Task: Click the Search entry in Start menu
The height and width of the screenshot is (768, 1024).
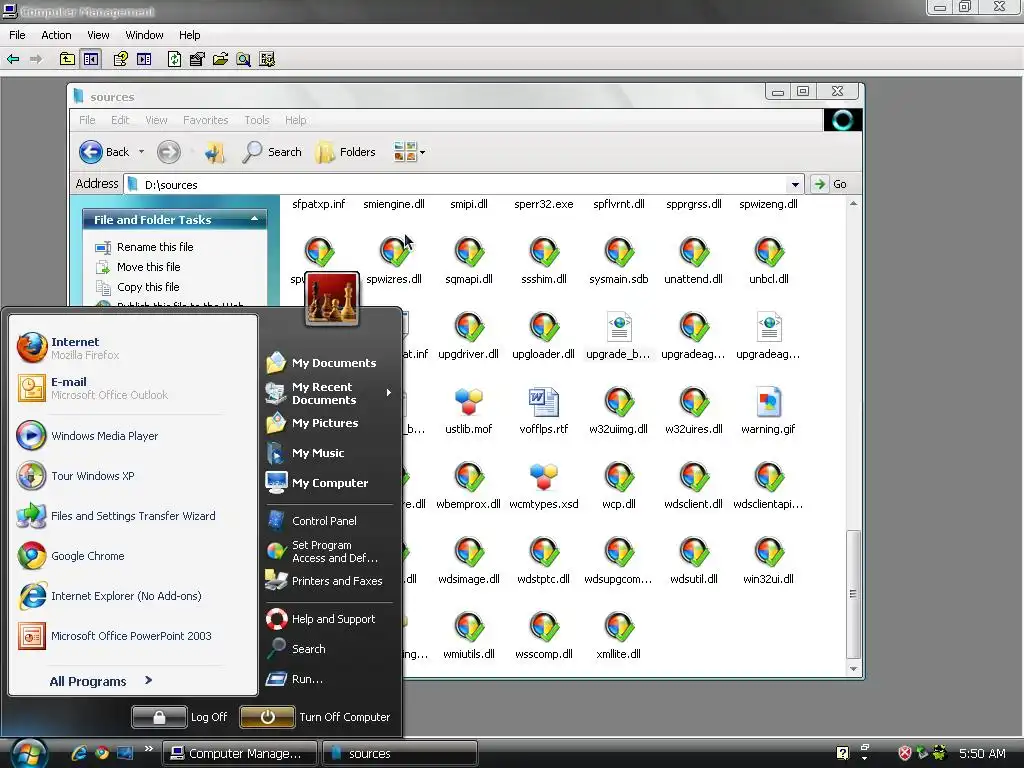Action: 296,648
